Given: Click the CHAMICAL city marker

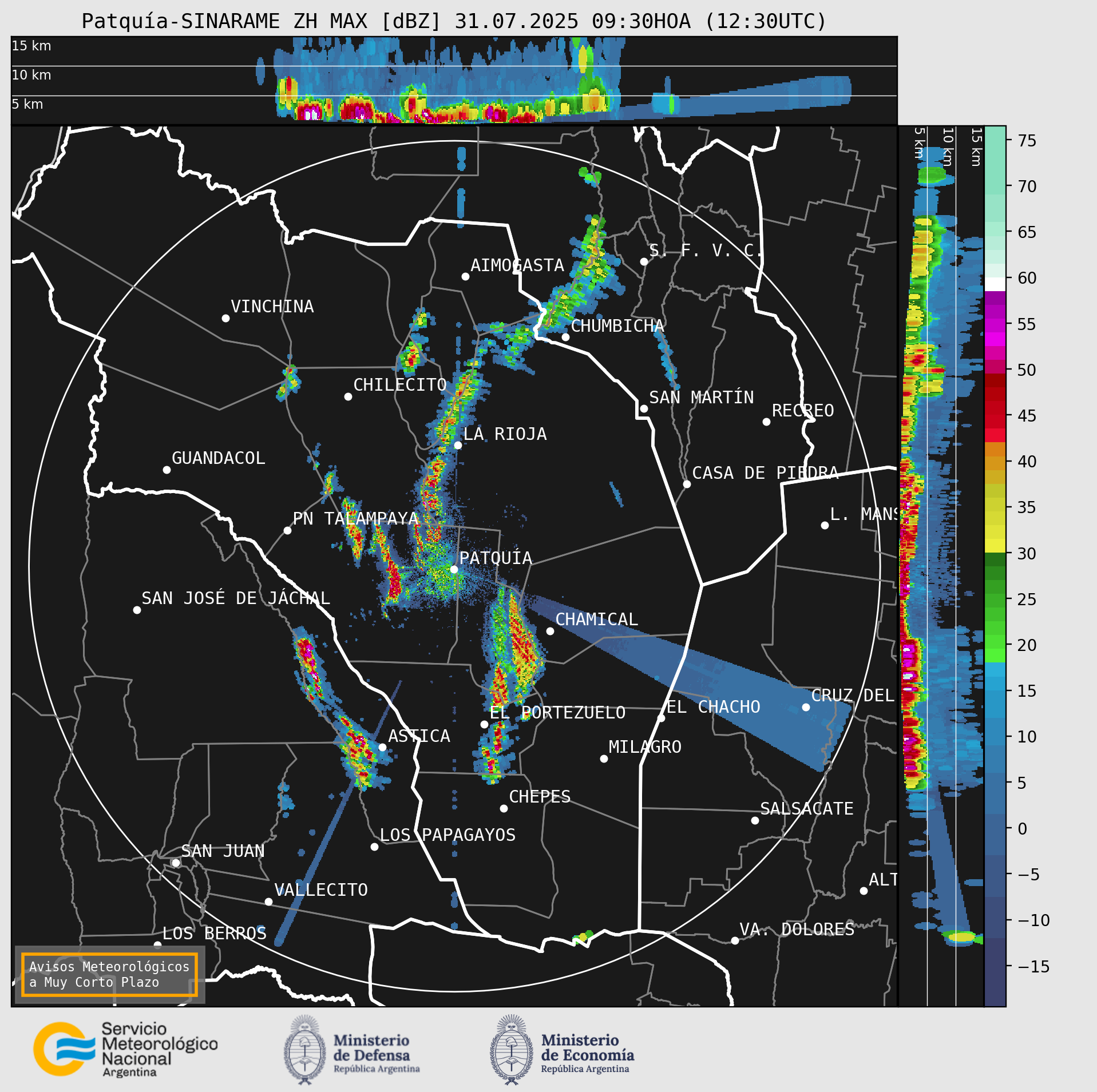Looking at the screenshot, I should 550,631.
